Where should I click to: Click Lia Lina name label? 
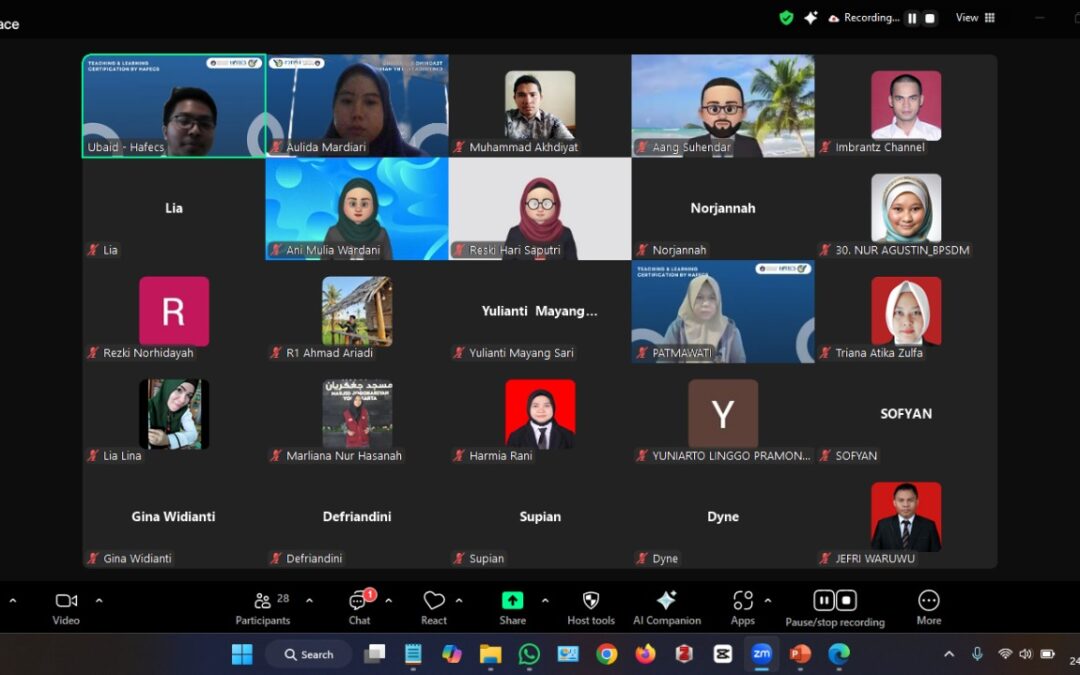(x=122, y=456)
